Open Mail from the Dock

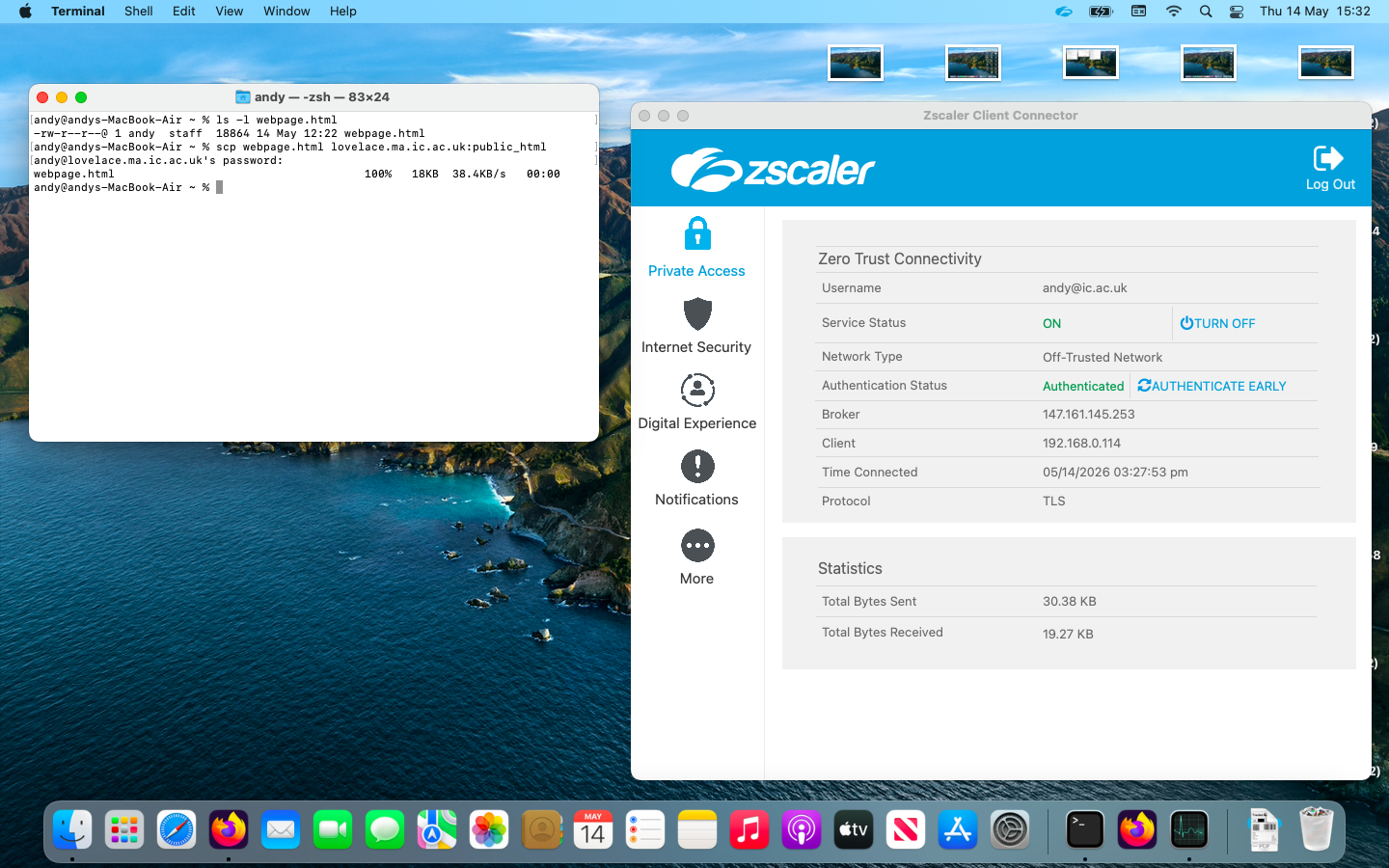tap(281, 829)
